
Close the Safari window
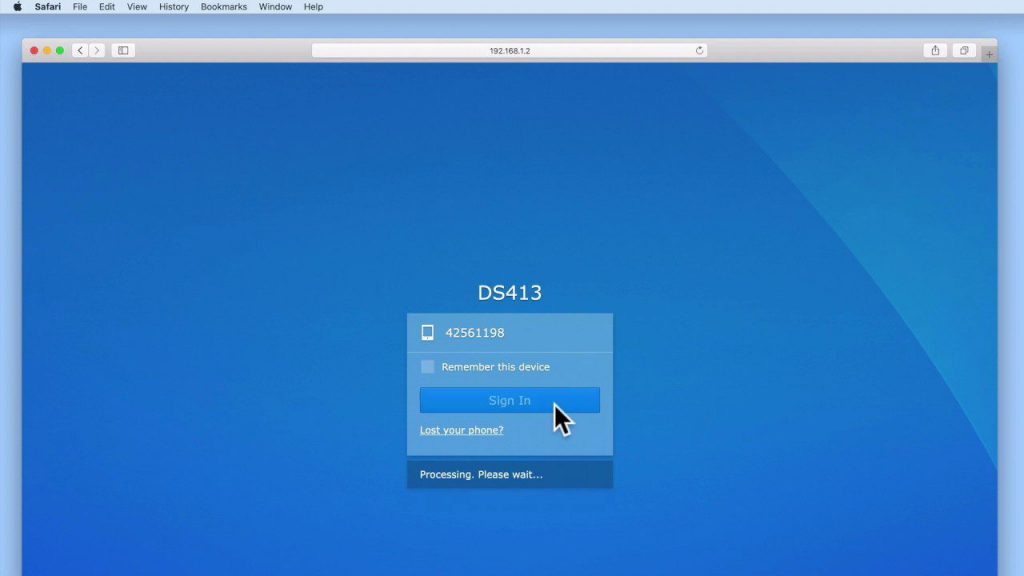34,50
